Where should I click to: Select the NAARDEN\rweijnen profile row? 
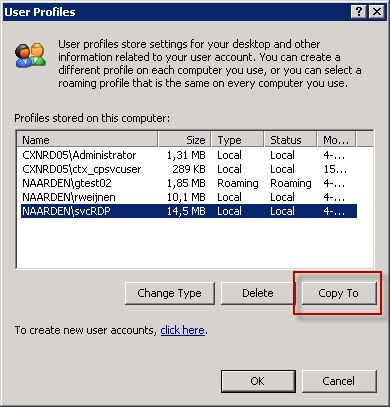tap(189, 197)
